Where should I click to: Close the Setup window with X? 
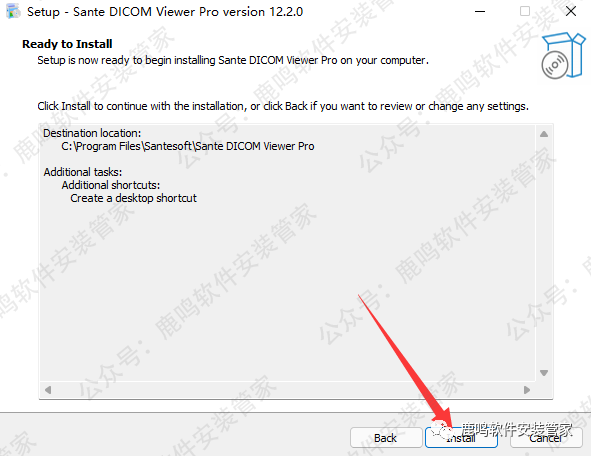[571, 11]
